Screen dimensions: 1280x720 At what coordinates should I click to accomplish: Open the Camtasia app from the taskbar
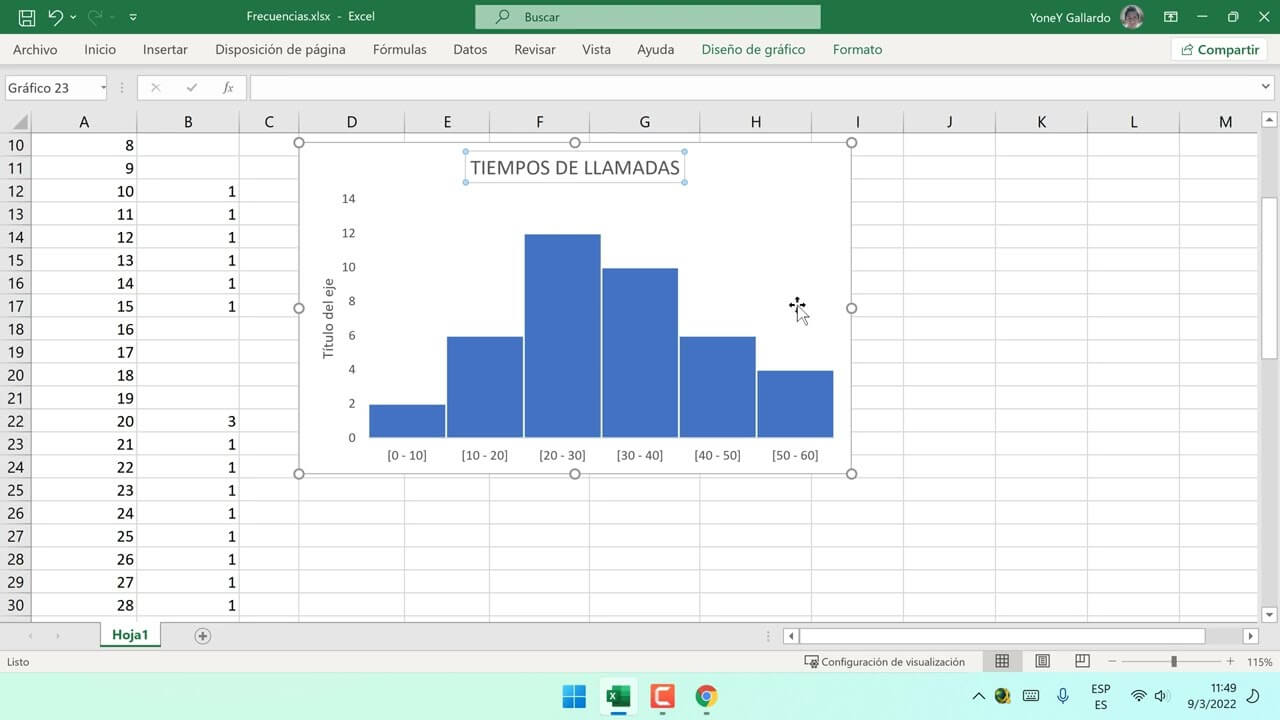tap(662, 696)
